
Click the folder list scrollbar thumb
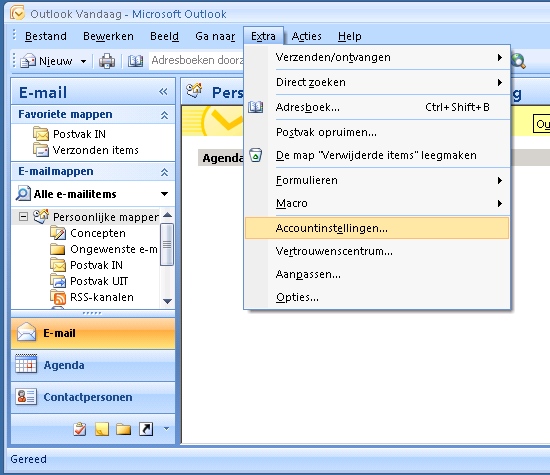point(167,245)
